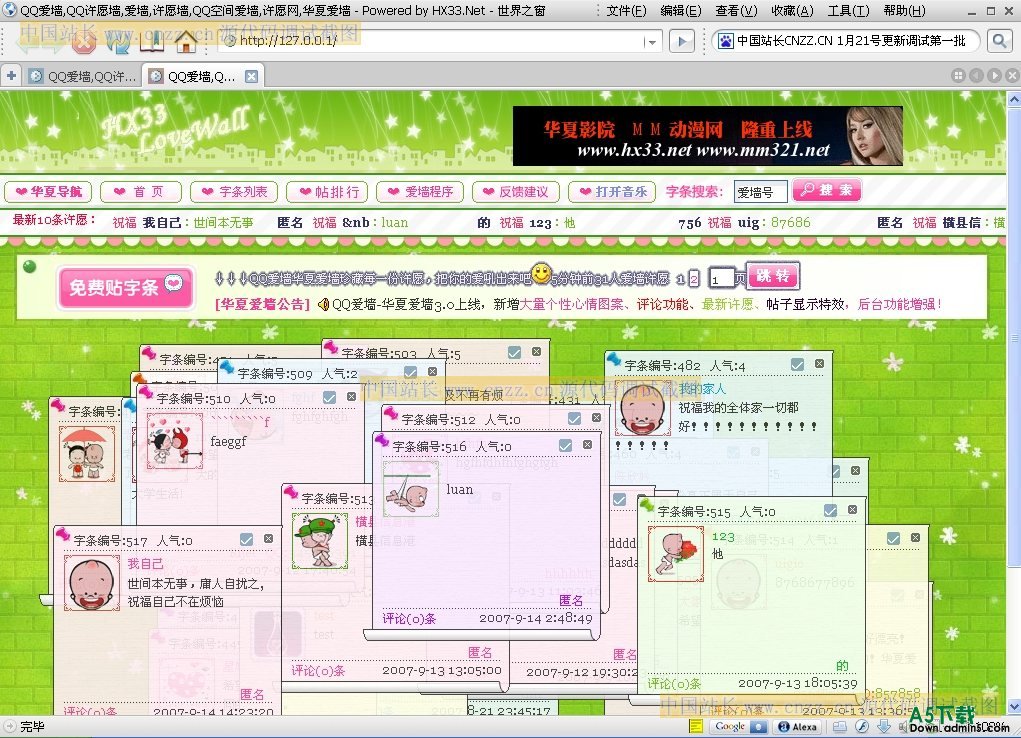Click the Flash icon in status bar
Screen dimensions: 1021x738
[x=862, y=726]
